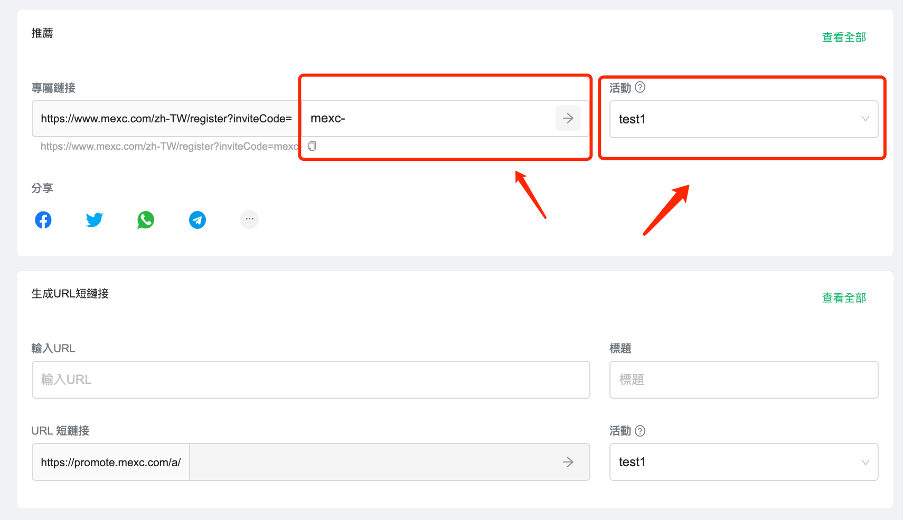
Task: Share referral link on Twitter
Action: click(x=95, y=220)
